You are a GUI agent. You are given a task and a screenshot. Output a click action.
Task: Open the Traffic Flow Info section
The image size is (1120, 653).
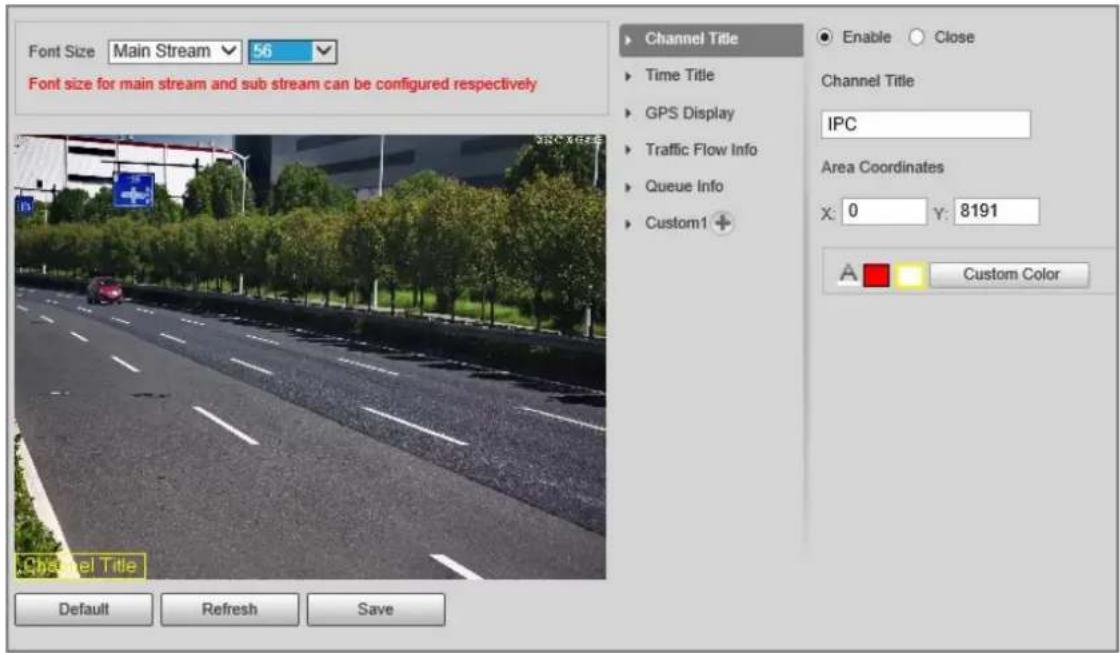pyautogui.click(x=701, y=149)
